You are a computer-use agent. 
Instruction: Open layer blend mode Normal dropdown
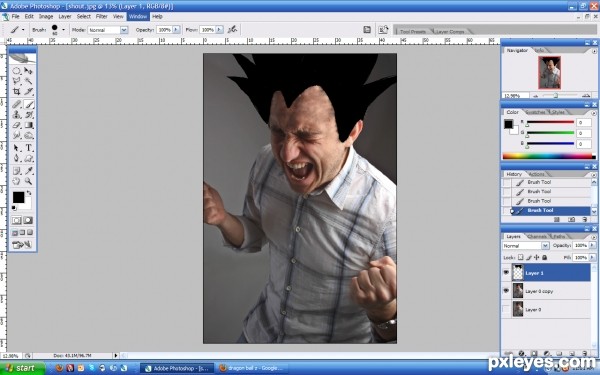click(545, 246)
